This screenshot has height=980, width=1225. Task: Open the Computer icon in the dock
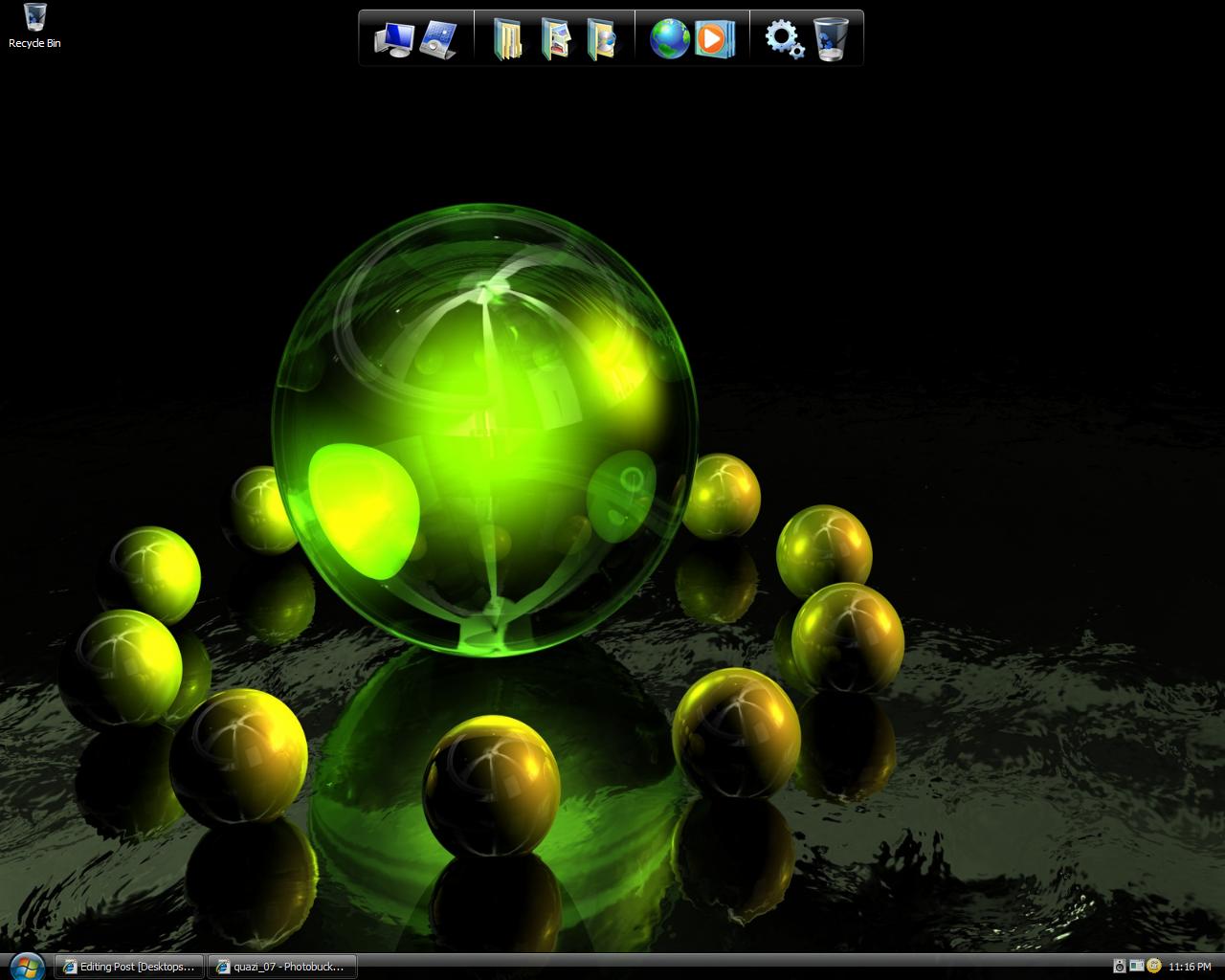393,38
